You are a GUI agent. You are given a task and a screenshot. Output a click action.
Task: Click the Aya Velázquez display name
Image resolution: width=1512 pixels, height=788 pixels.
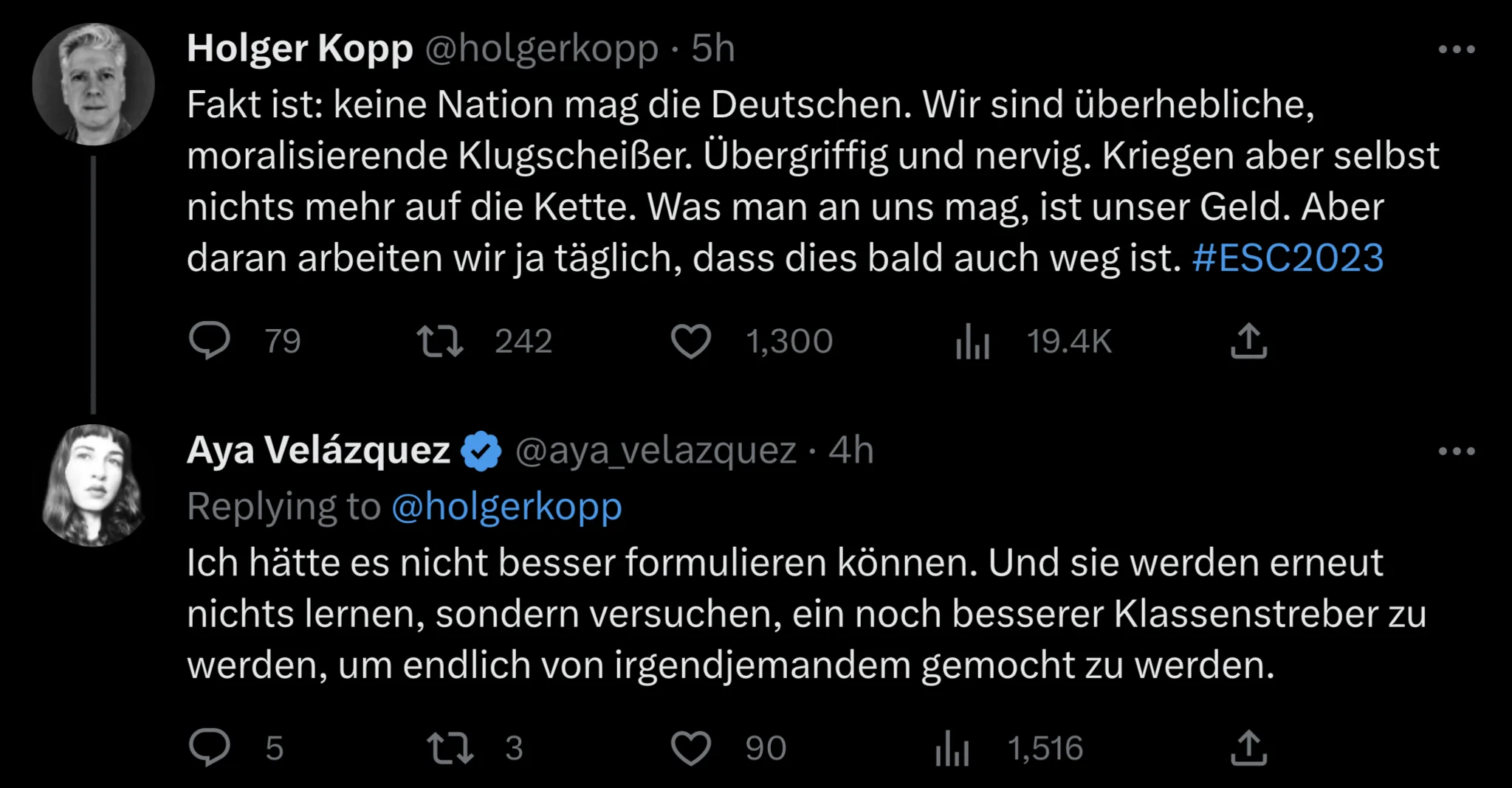click(318, 450)
